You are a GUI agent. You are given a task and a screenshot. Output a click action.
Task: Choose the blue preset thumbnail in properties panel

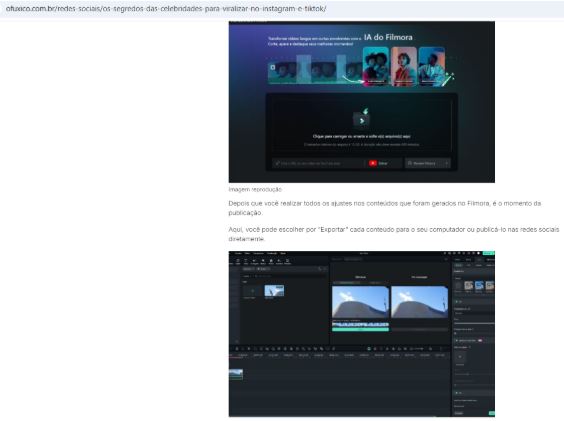coord(479,286)
